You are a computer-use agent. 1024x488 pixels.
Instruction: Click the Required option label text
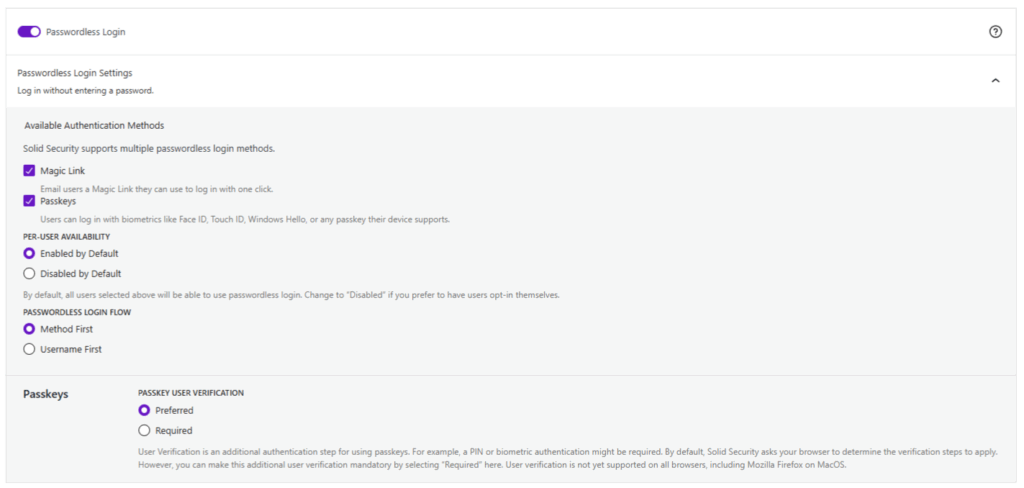click(174, 430)
